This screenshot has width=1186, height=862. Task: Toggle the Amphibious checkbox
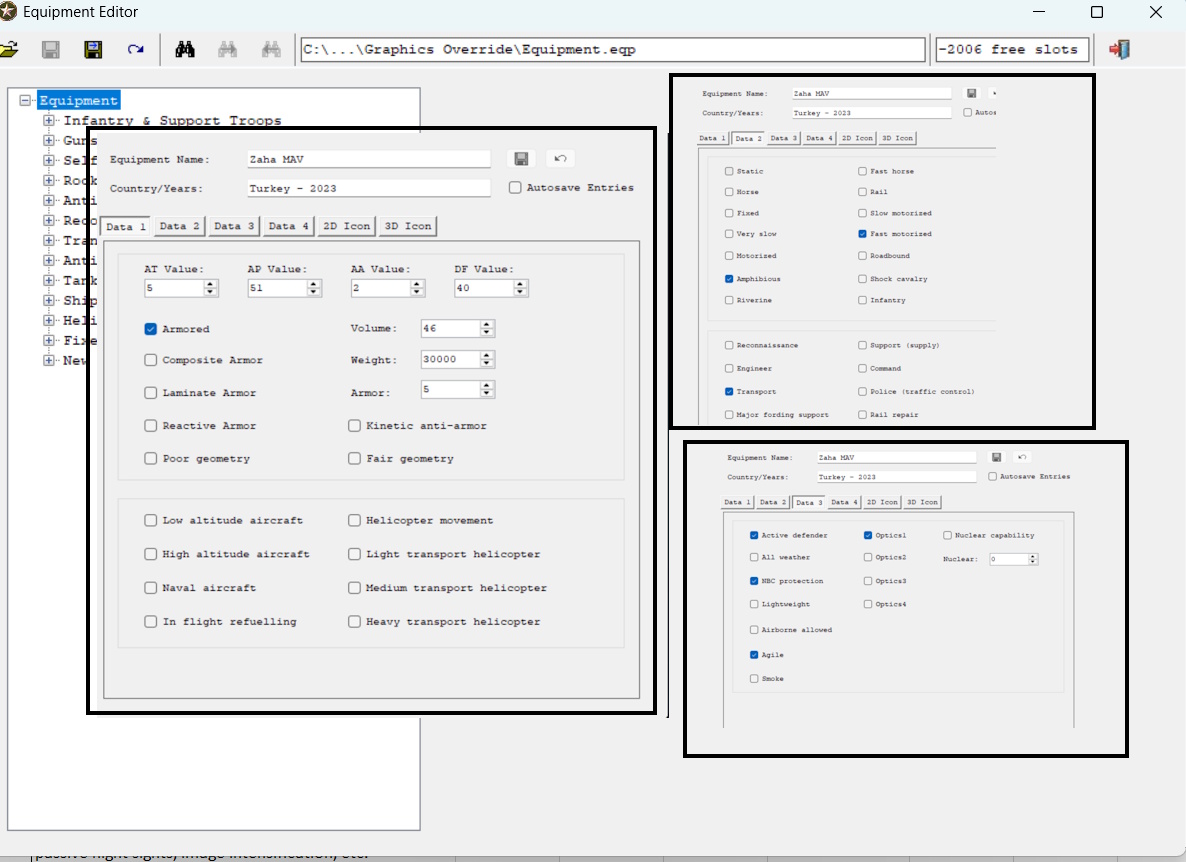coord(729,278)
